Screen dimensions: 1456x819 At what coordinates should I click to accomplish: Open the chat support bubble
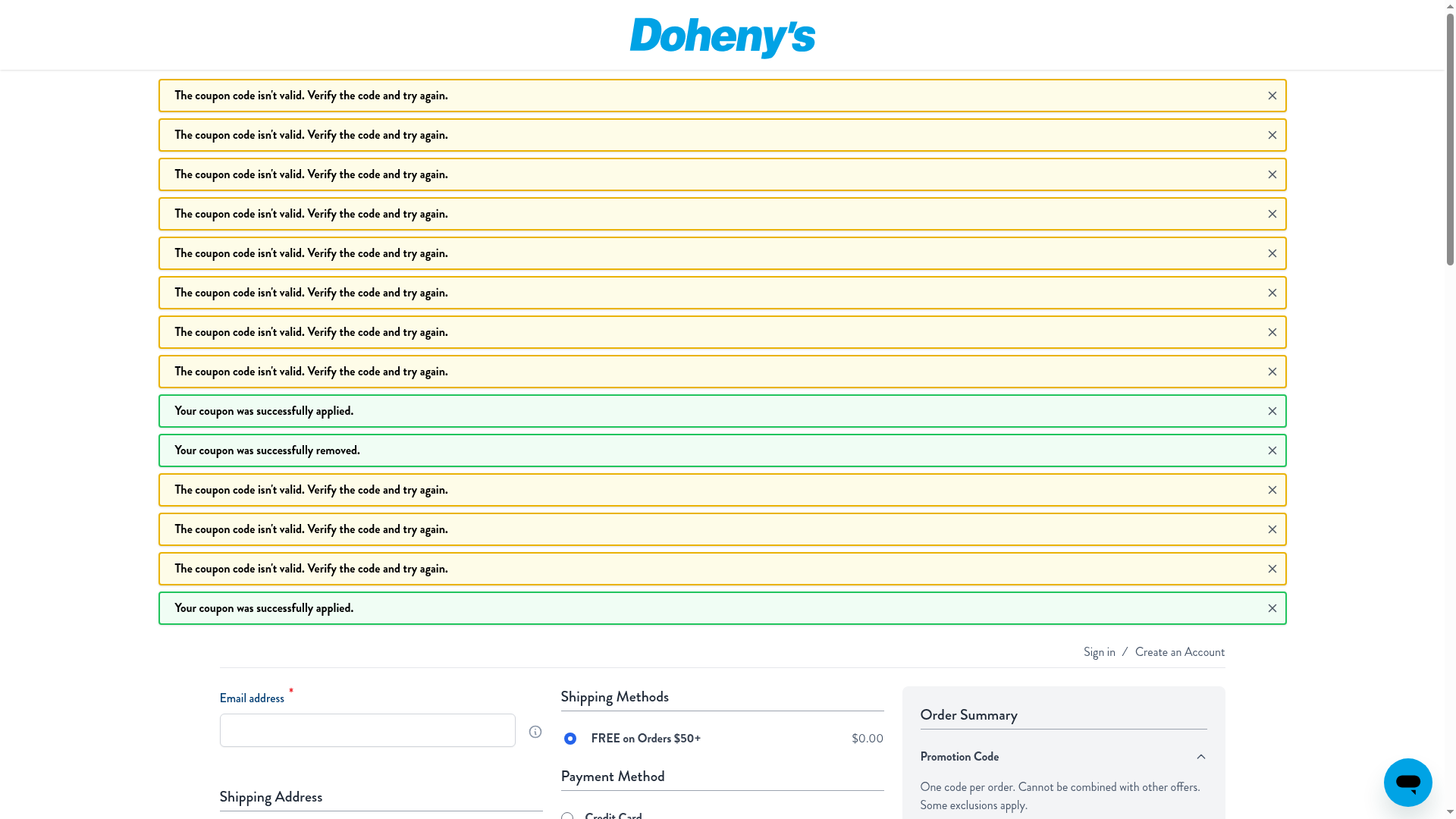tap(1407, 782)
